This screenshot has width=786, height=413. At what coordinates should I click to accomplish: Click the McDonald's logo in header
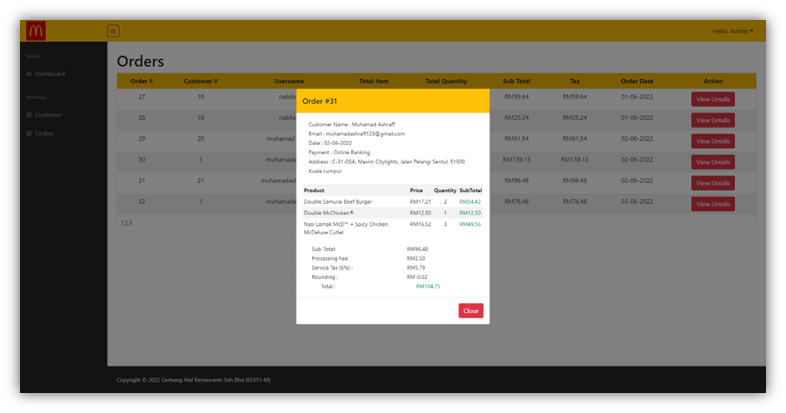tap(36, 31)
